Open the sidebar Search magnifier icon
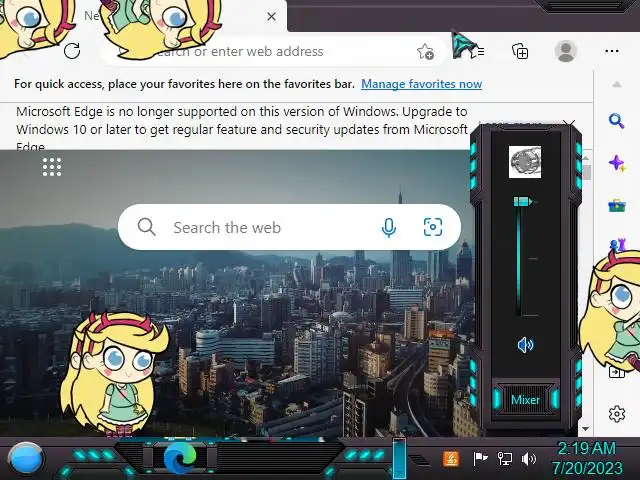640x480 pixels. [616, 121]
